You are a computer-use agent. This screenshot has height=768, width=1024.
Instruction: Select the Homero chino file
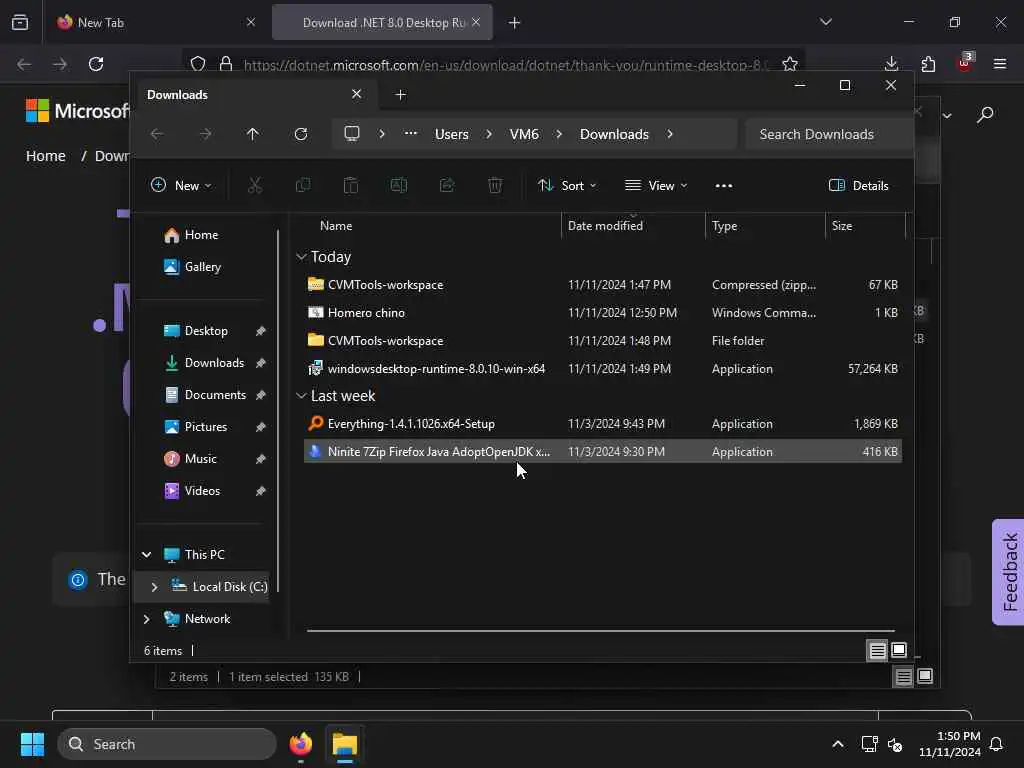coord(603,313)
